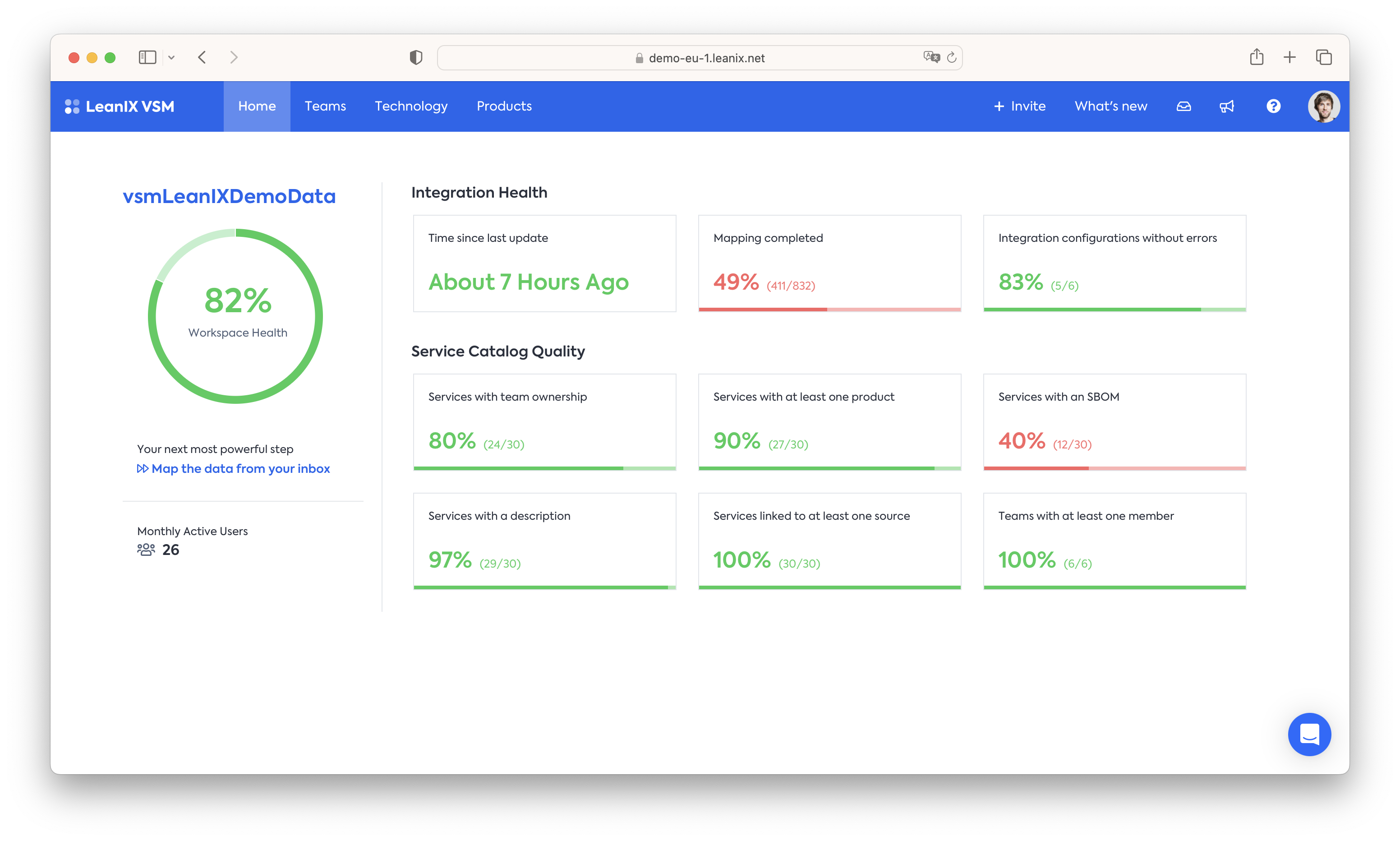This screenshot has height=841, width=1400.
Task: Open the announcements megaphone icon
Action: click(x=1227, y=106)
